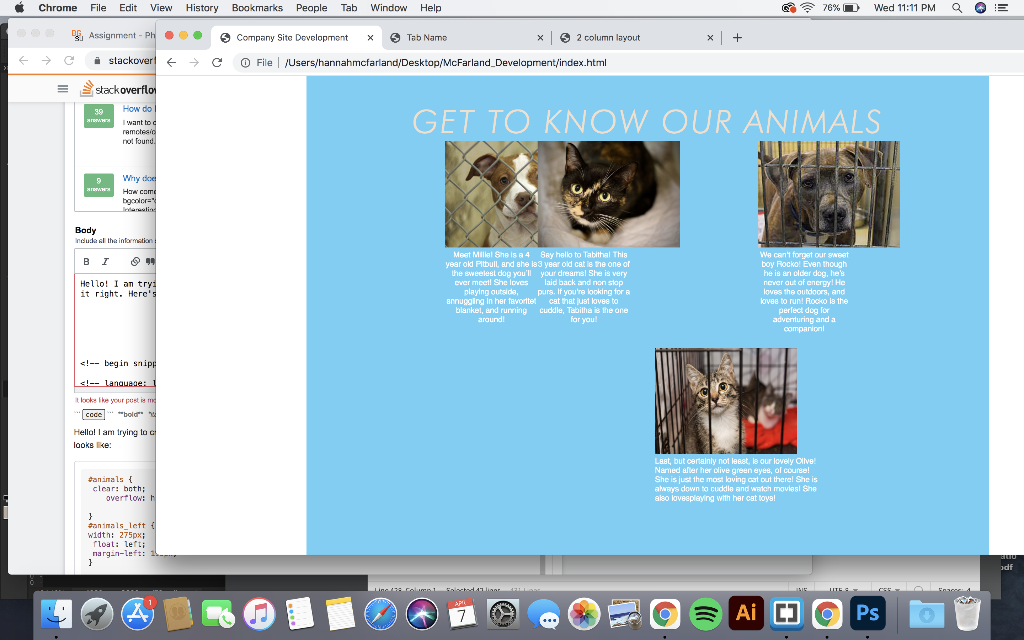Open the People menu

tap(312, 8)
